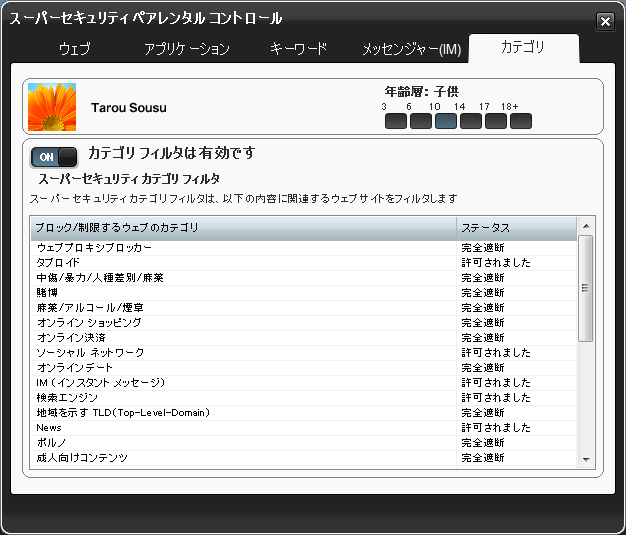Screen dimensions: 626x535
Task: Click status 完全遮断 for 成人向けコンテンツ
Action: click(x=483, y=458)
